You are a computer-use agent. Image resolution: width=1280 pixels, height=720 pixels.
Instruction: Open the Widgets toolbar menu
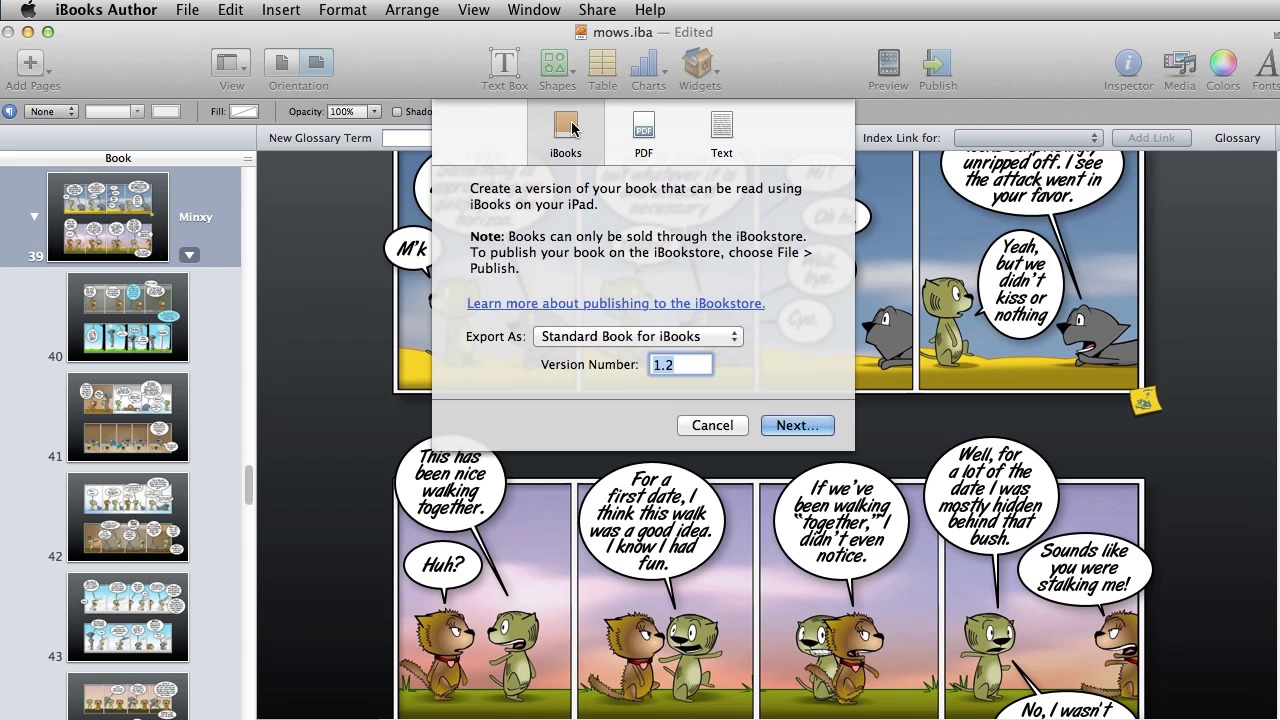point(700,70)
